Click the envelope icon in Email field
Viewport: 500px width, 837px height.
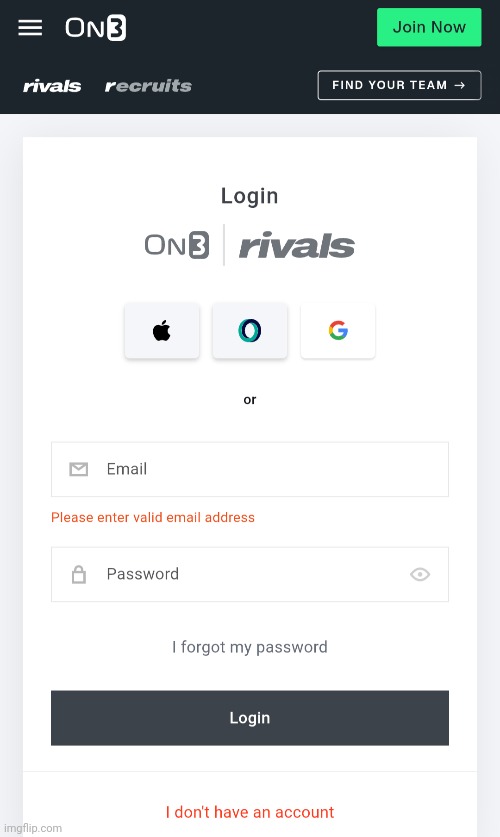point(78,469)
